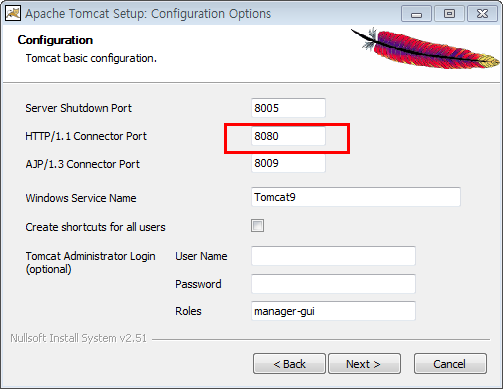Click the Tomcat Administrator Login label
The image size is (503, 389).
pos(90,262)
